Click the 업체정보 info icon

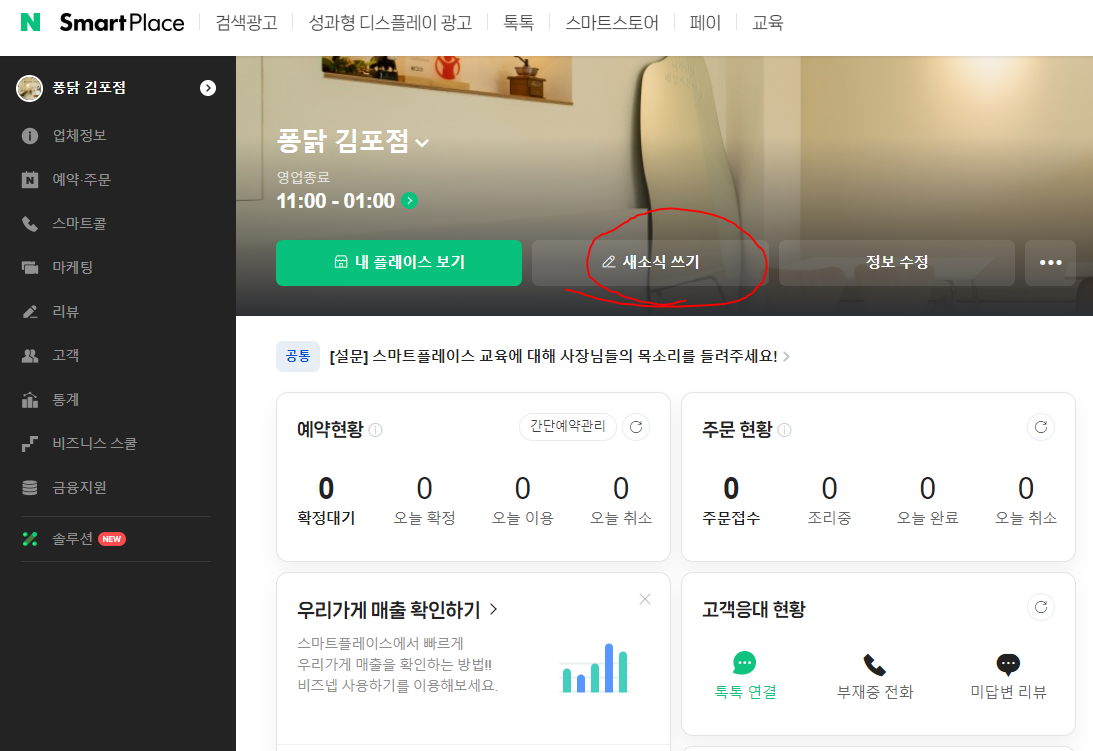30,135
